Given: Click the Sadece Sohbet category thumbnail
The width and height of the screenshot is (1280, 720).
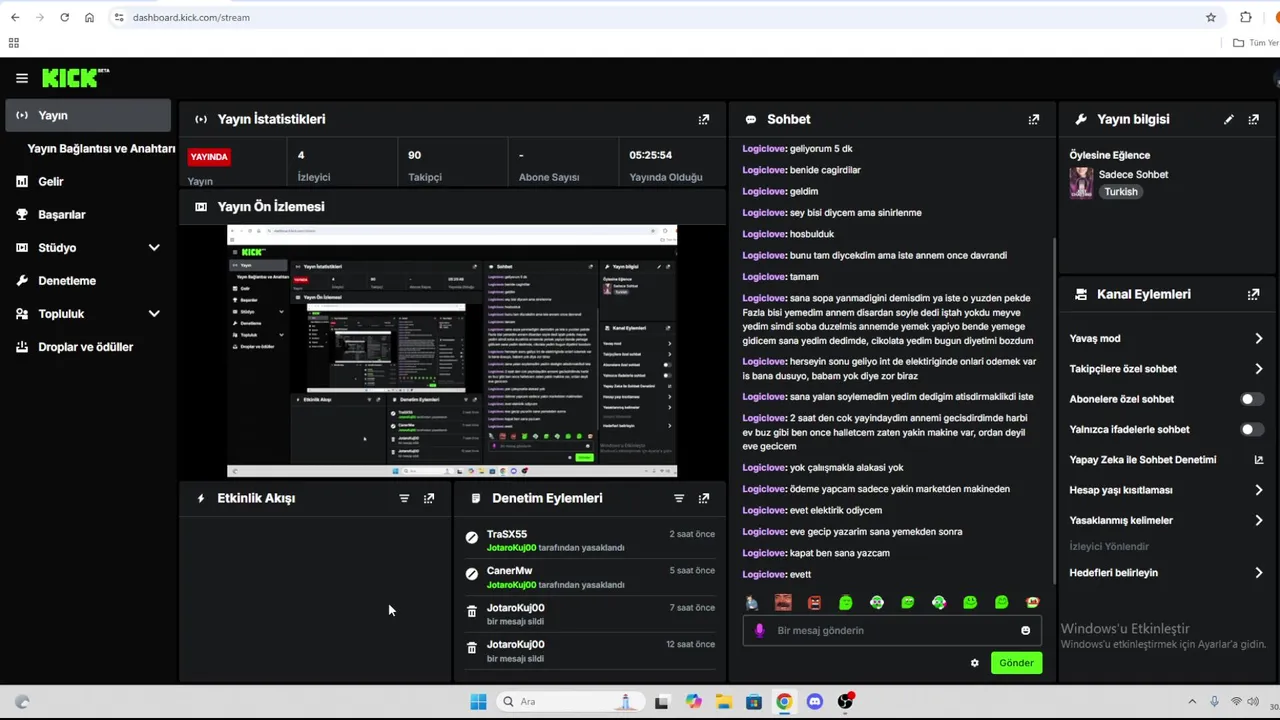Looking at the screenshot, I should 1081,183.
